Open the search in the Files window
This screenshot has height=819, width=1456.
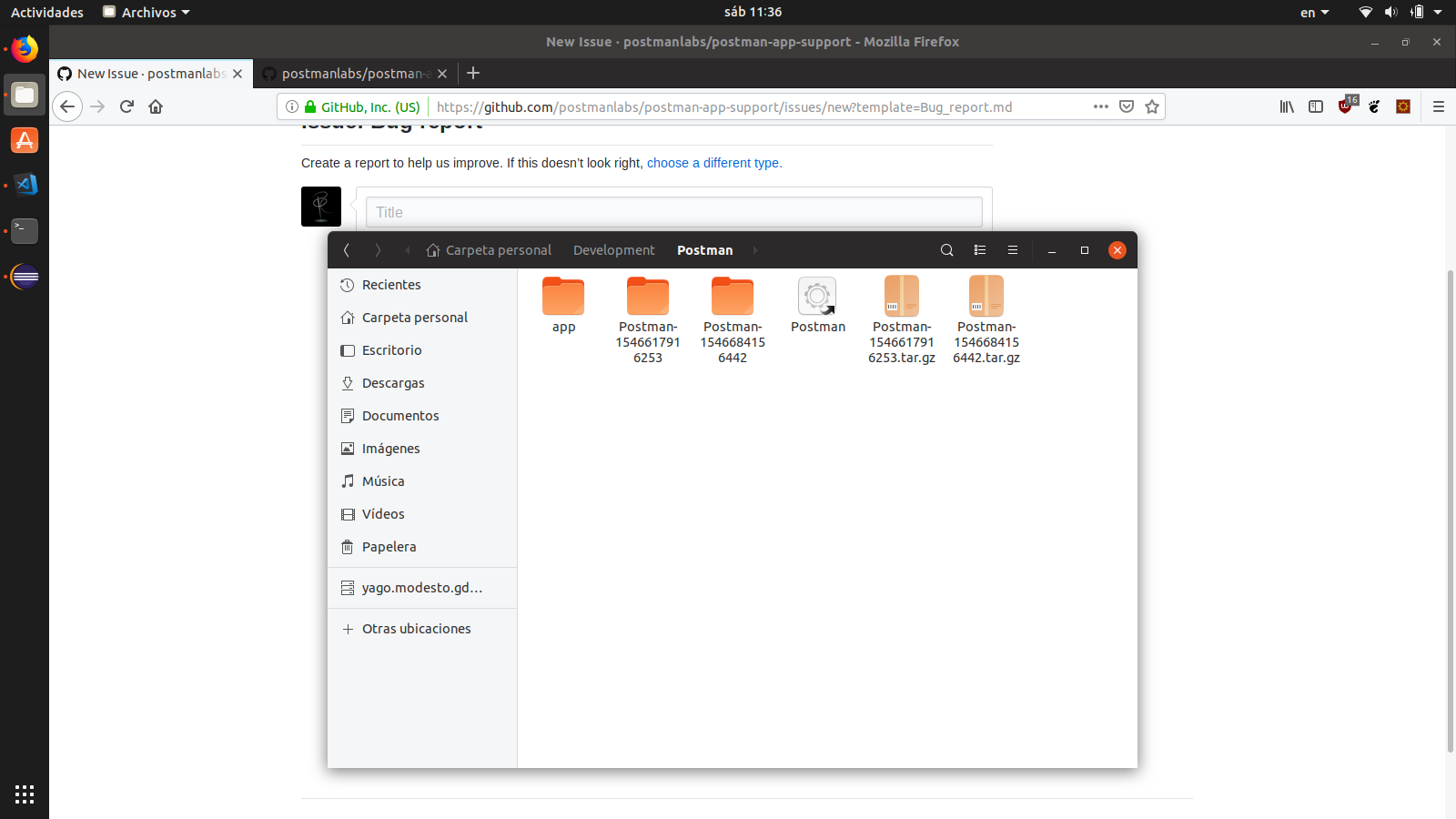pos(946,250)
